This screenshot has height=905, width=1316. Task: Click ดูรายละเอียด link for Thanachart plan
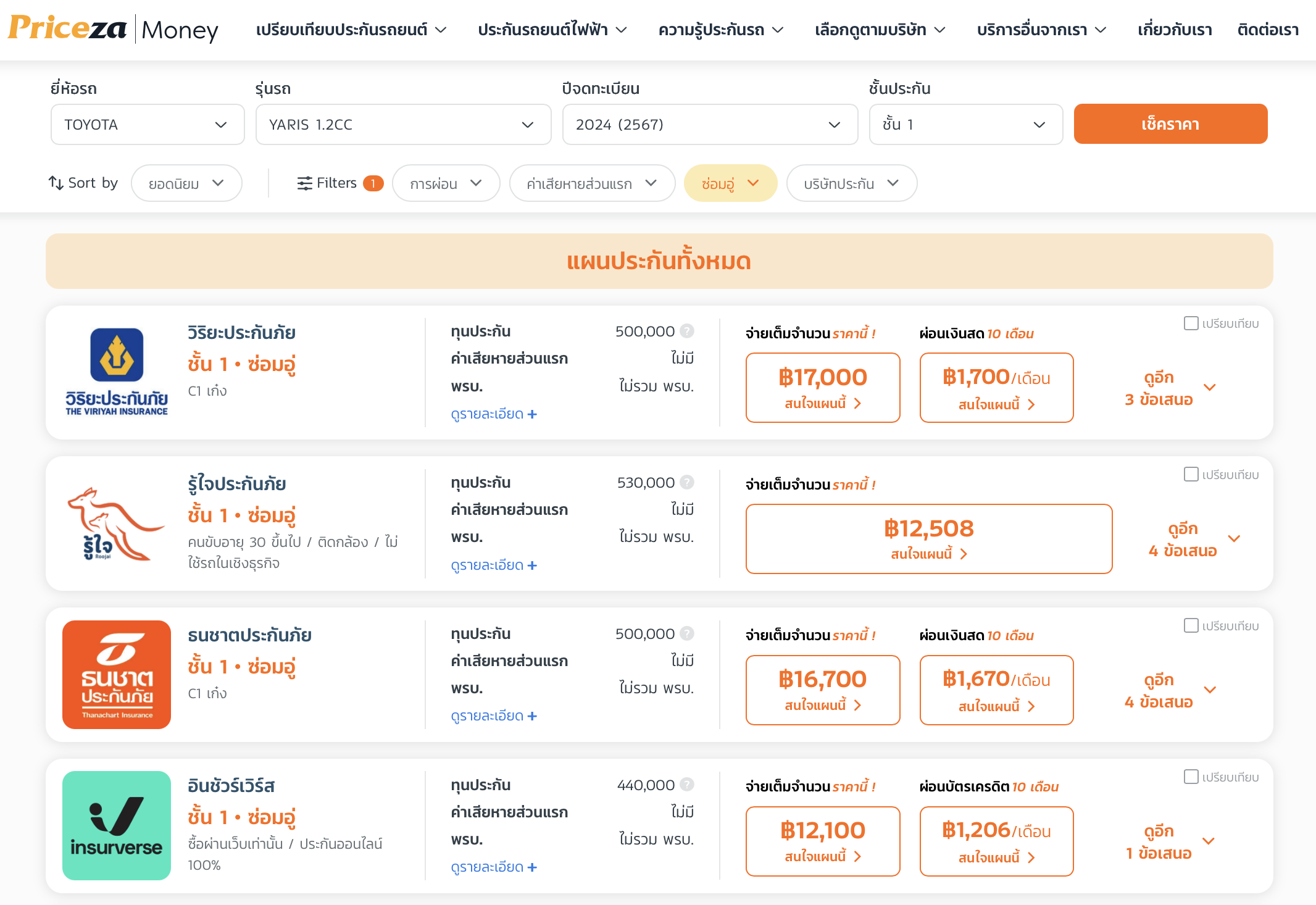point(494,716)
